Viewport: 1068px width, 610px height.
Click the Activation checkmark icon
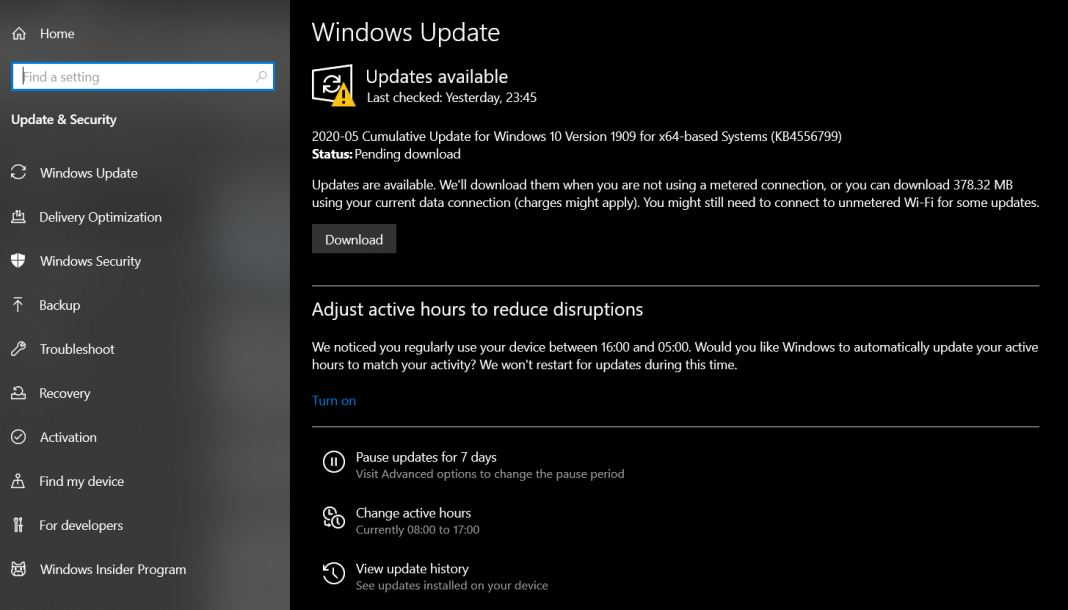(18, 437)
